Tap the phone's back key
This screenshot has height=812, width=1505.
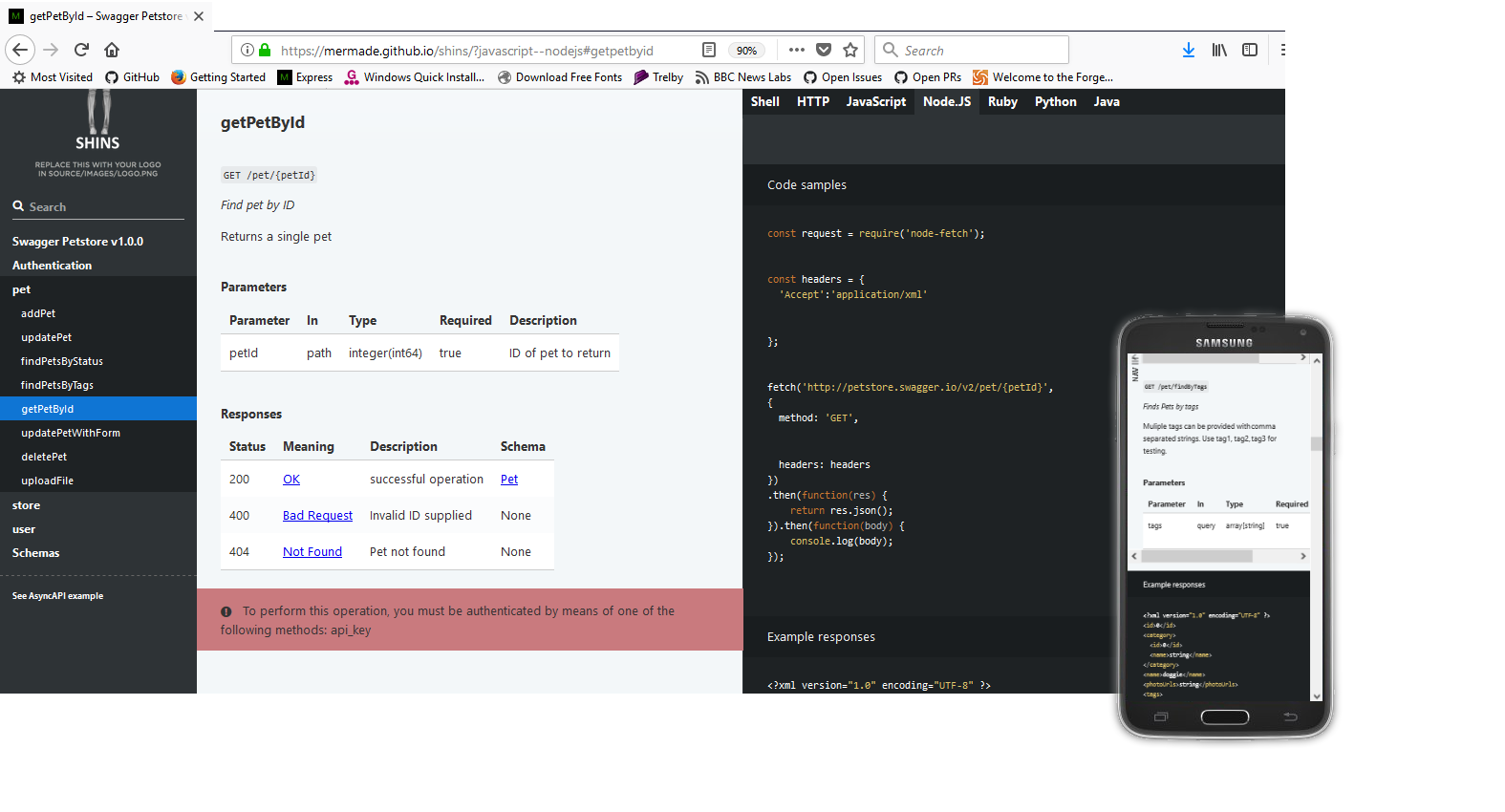pos(1290,716)
